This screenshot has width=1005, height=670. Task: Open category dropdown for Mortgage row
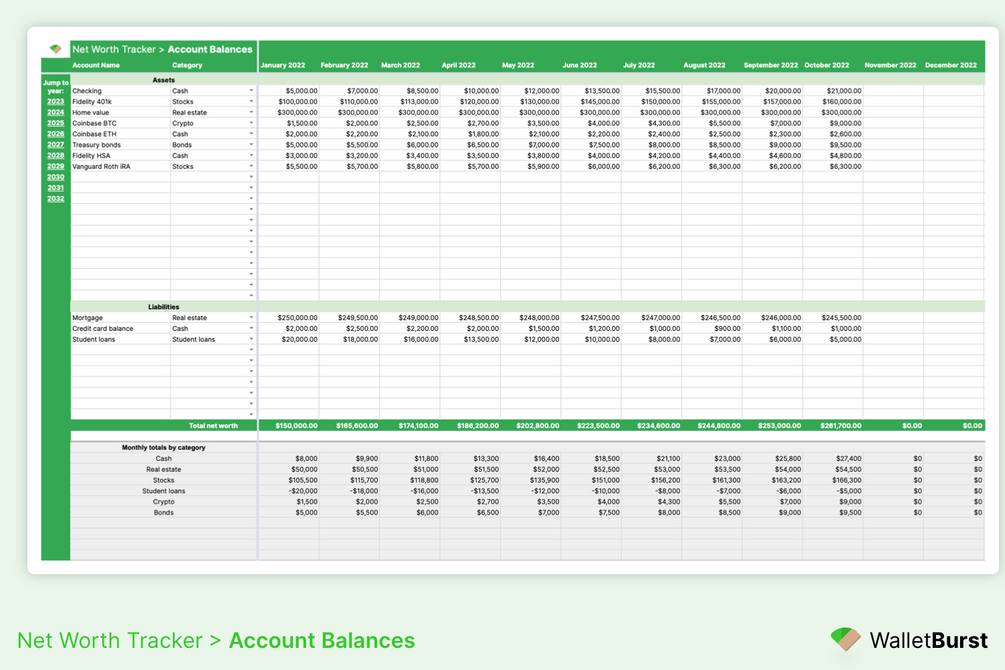pos(251,317)
